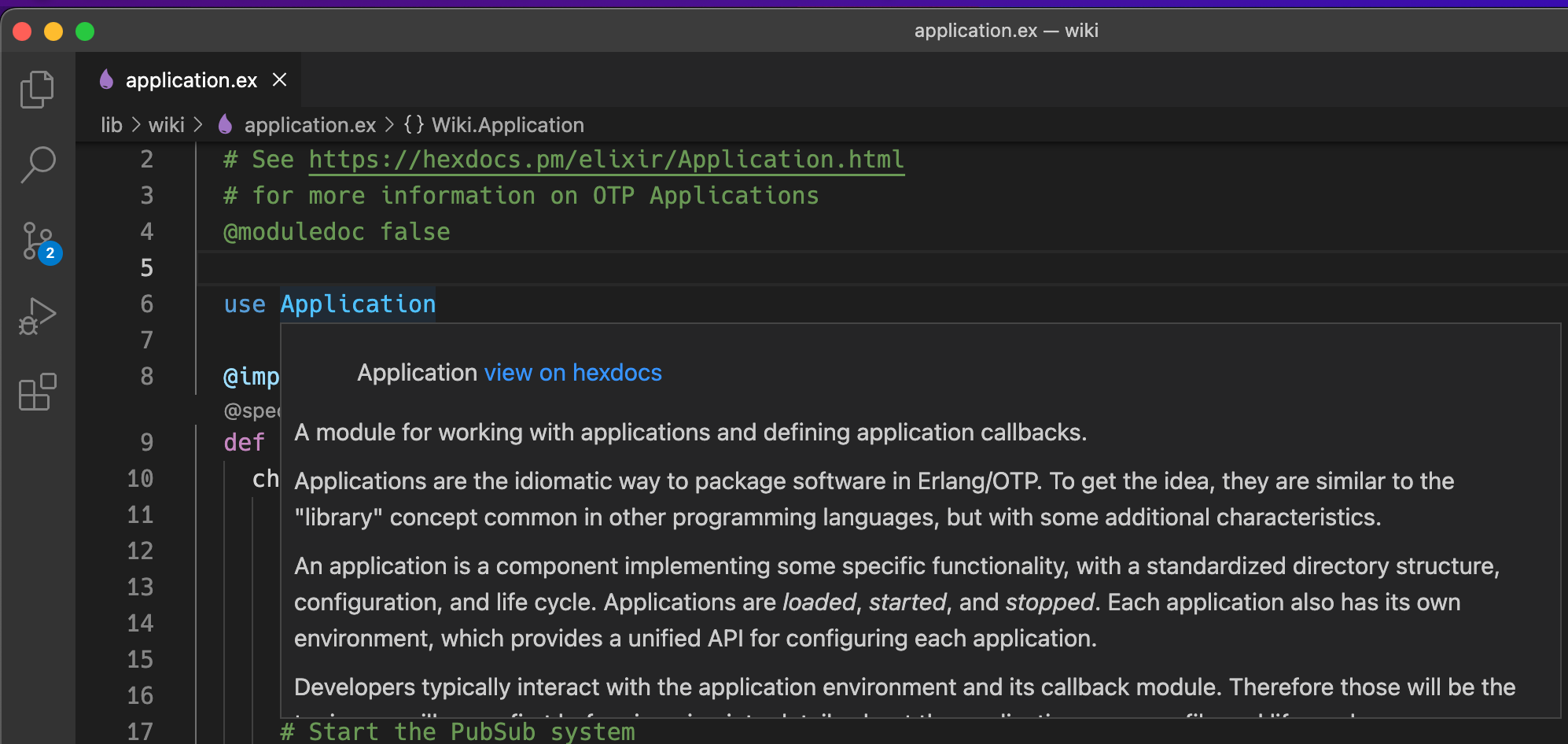Click line number 5 to select the line

(146, 267)
